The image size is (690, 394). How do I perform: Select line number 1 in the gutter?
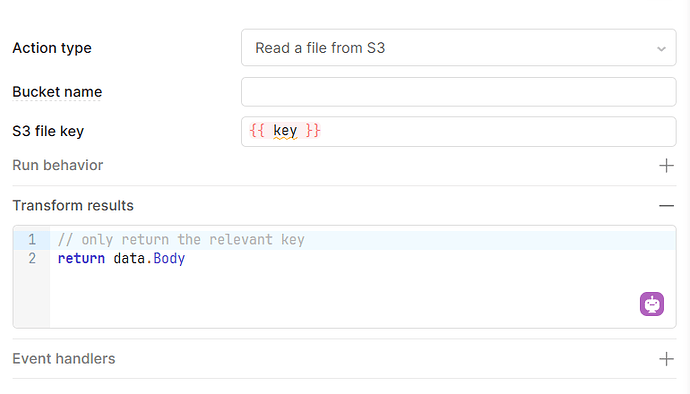pos(32,239)
